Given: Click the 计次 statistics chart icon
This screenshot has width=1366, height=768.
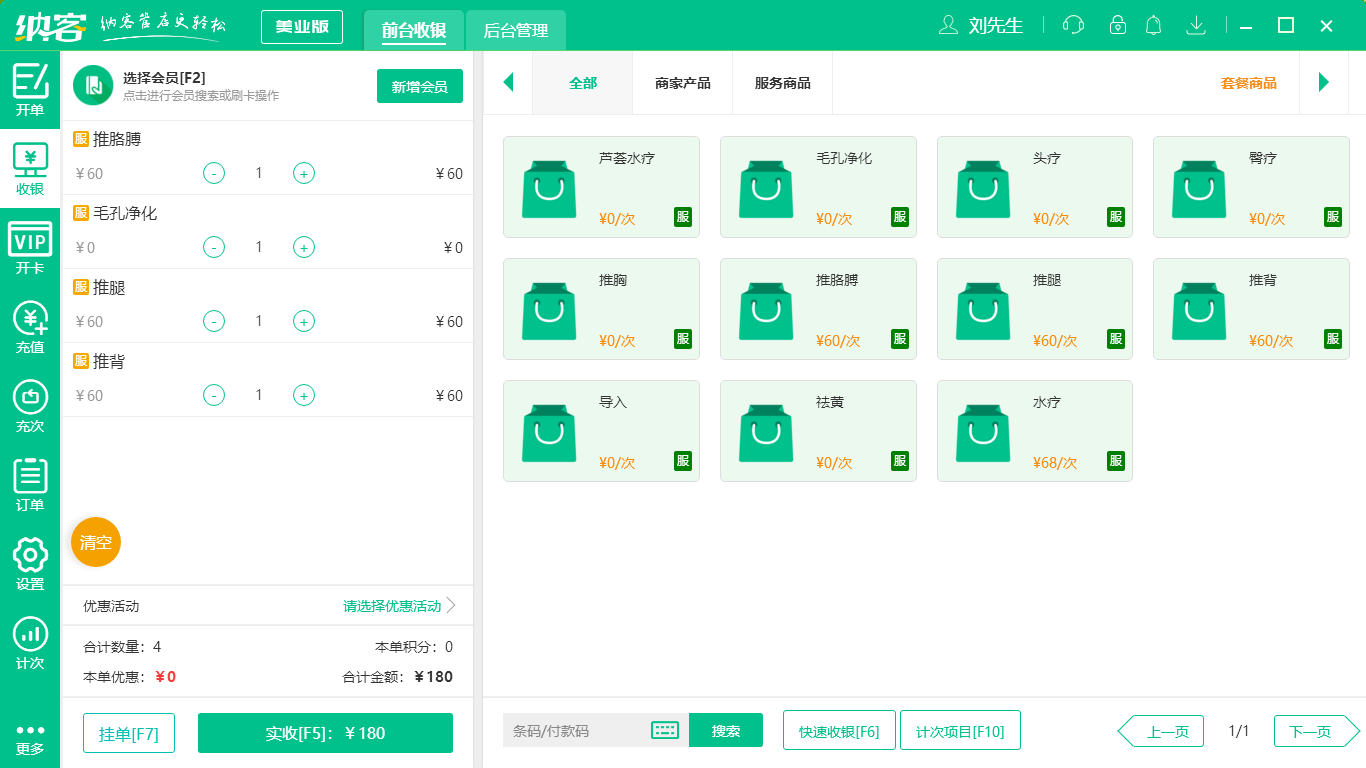Looking at the screenshot, I should coord(30,642).
